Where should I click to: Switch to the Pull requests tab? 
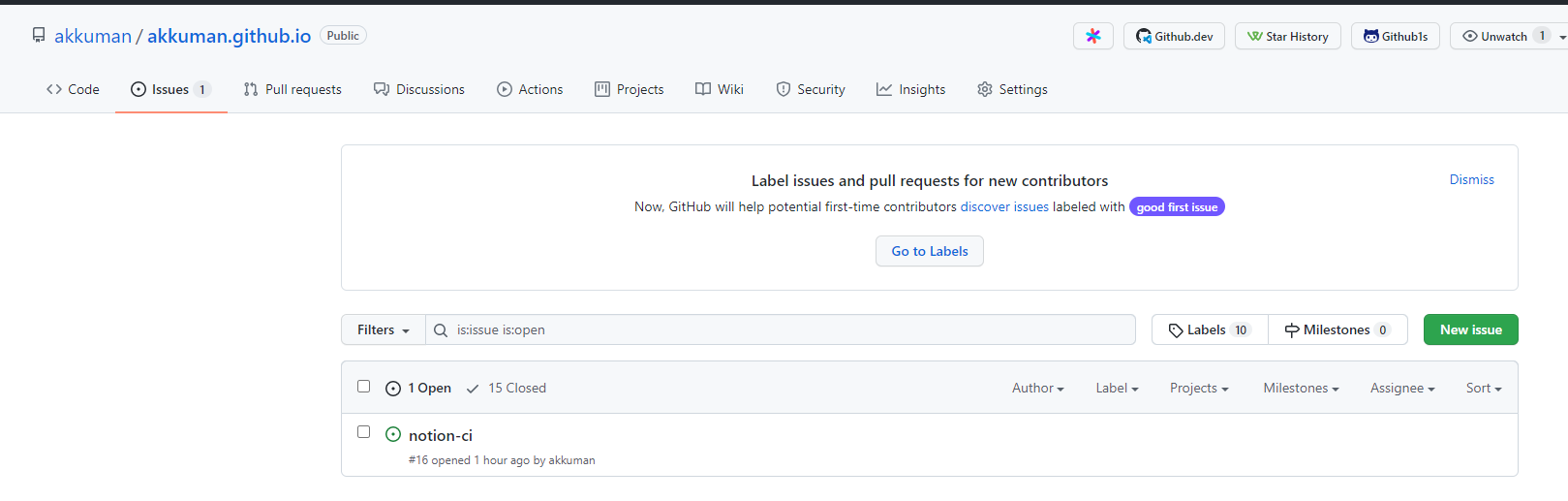292,89
